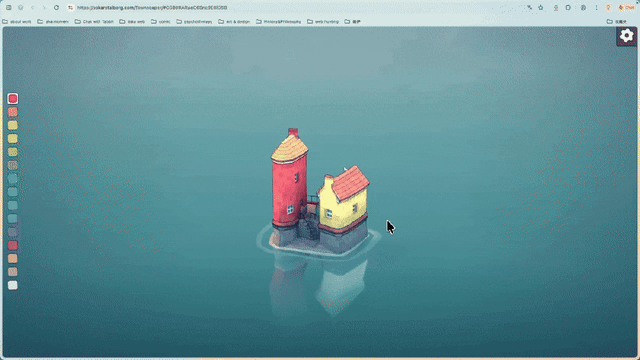640x360 pixels.
Task: Open the "History&Philosophy" bookmark folder
Action: pyautogui.click(x=278, y=22)
